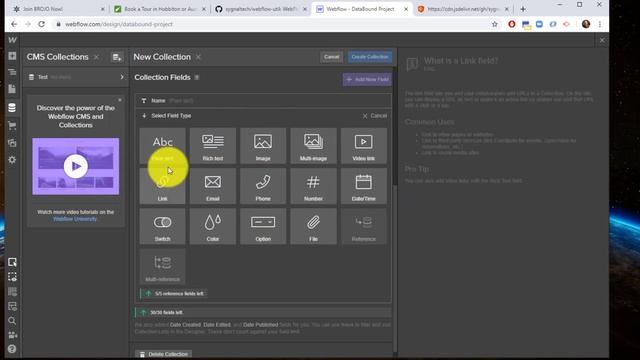Image resolution: width=640 pixels, height=360 pixels.
Task: Open the video tutorials people icon
Action: tap(12, 335)
